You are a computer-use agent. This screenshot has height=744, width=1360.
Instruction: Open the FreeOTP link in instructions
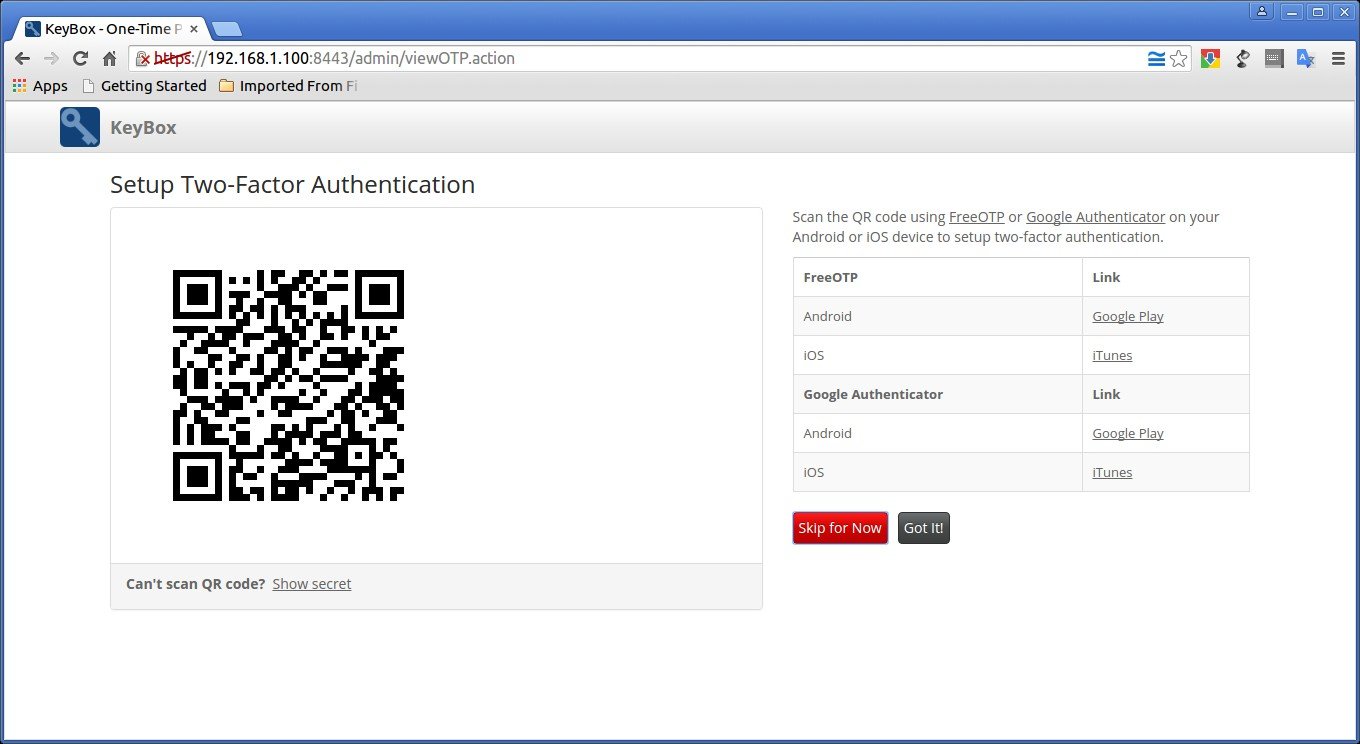point(976,217)
